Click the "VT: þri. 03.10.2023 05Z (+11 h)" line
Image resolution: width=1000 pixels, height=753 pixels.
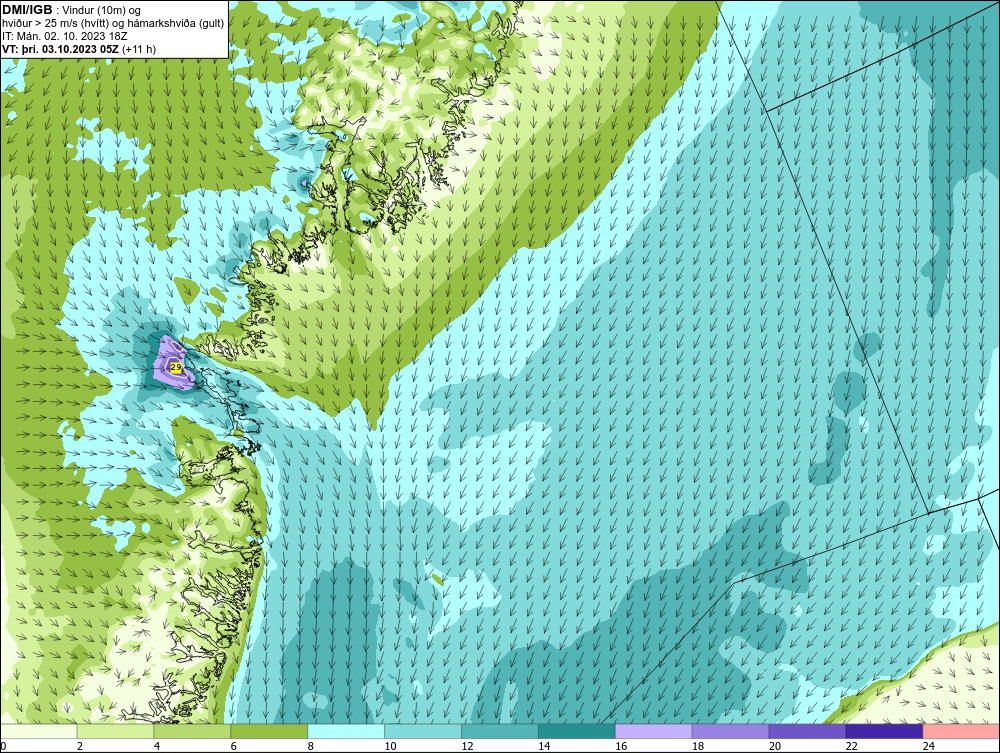pyautogui.click(x=79, y=49)
